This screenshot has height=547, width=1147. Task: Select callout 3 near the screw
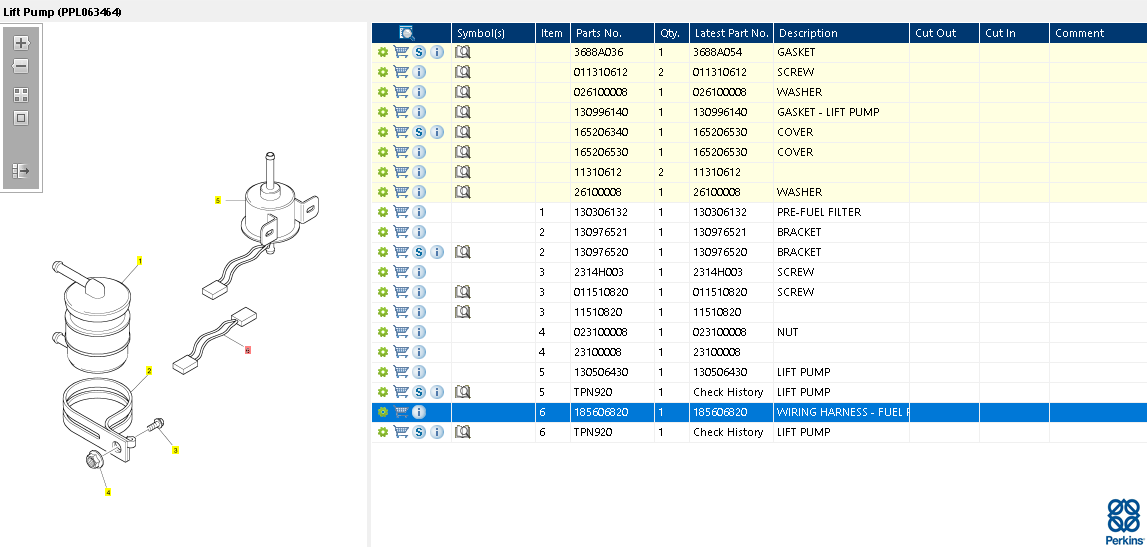coord(176,450)
